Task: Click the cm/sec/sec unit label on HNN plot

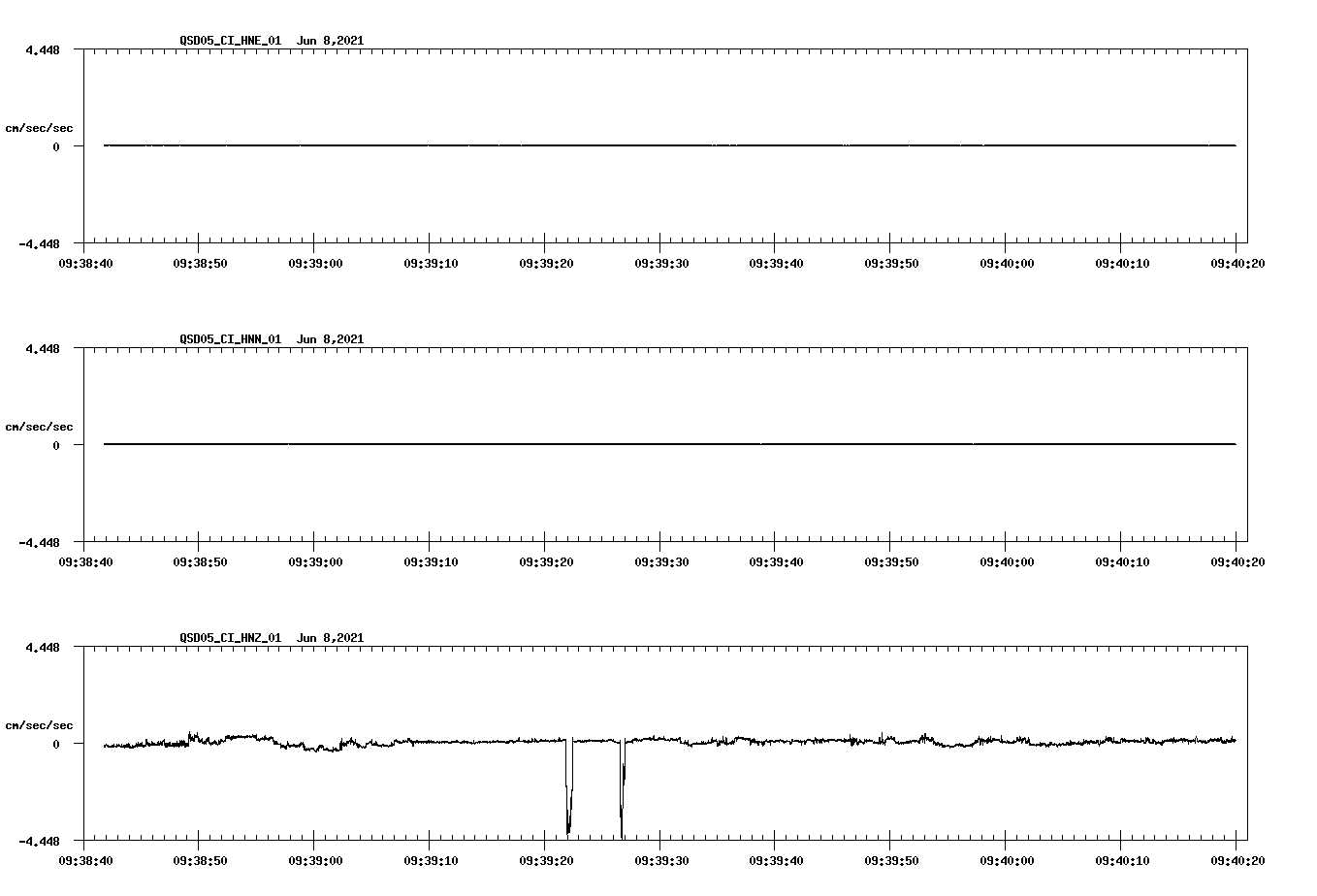Action: coord(39,427)
